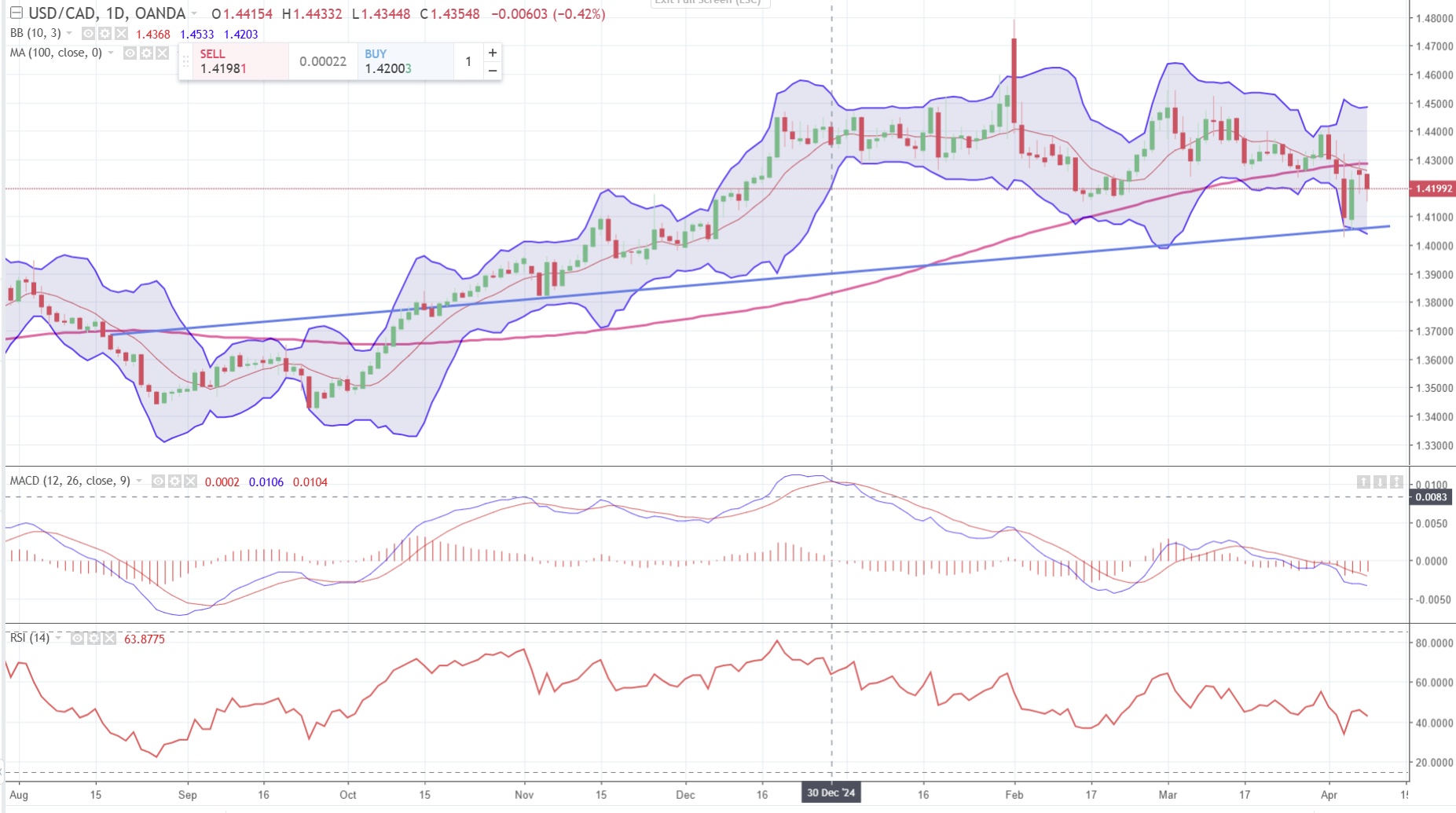Expand dropdown arrow next to USD/CAD title
Screen dimensions: 1456x813
tap(194, 14)
